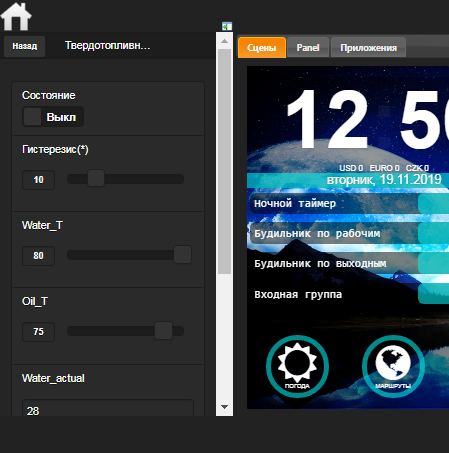Click the Гистерезис value field showing 10
The image size is (449, 453).
click(x=38, y=180)
